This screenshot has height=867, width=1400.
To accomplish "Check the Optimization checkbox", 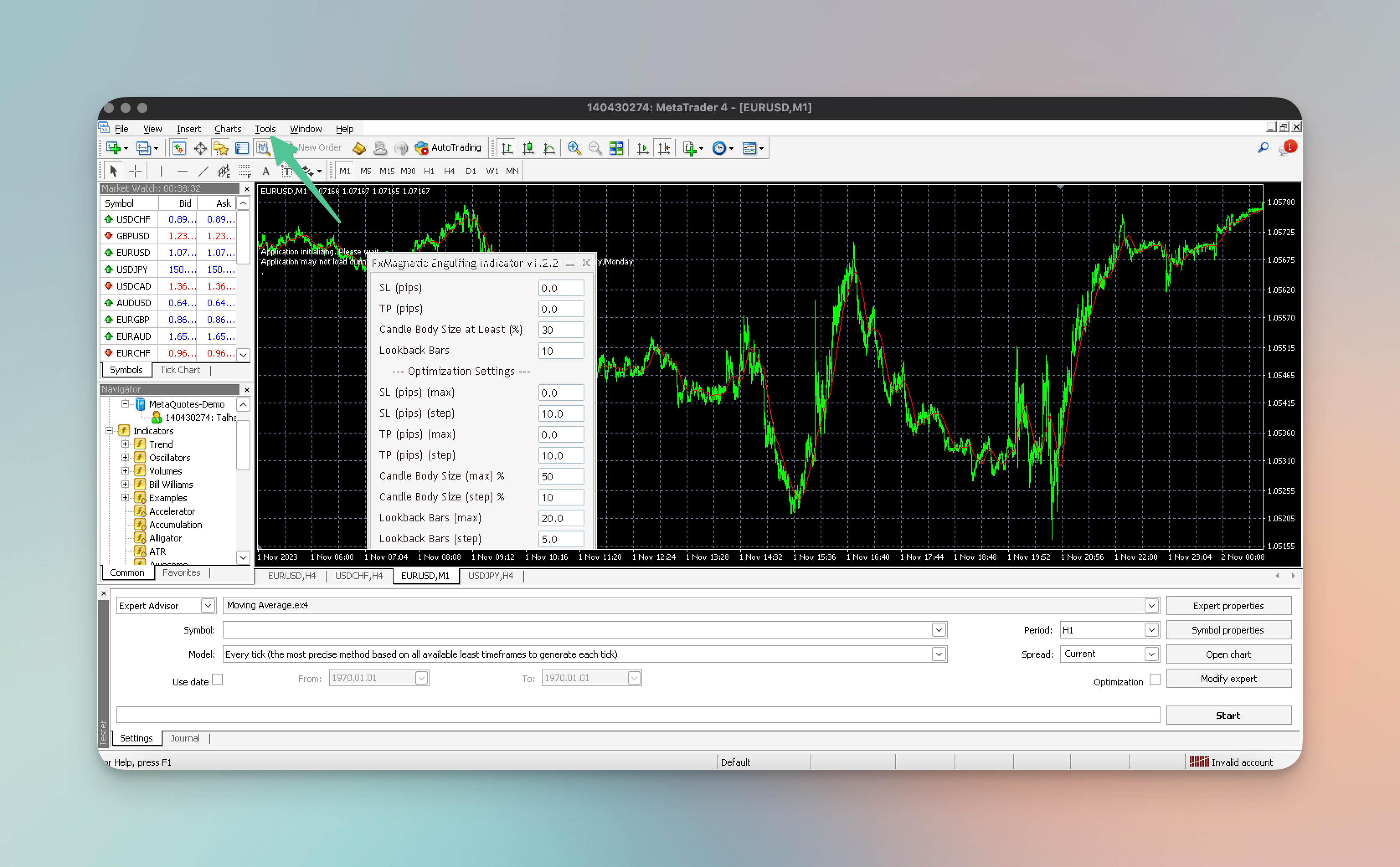I will point(1155,679).
